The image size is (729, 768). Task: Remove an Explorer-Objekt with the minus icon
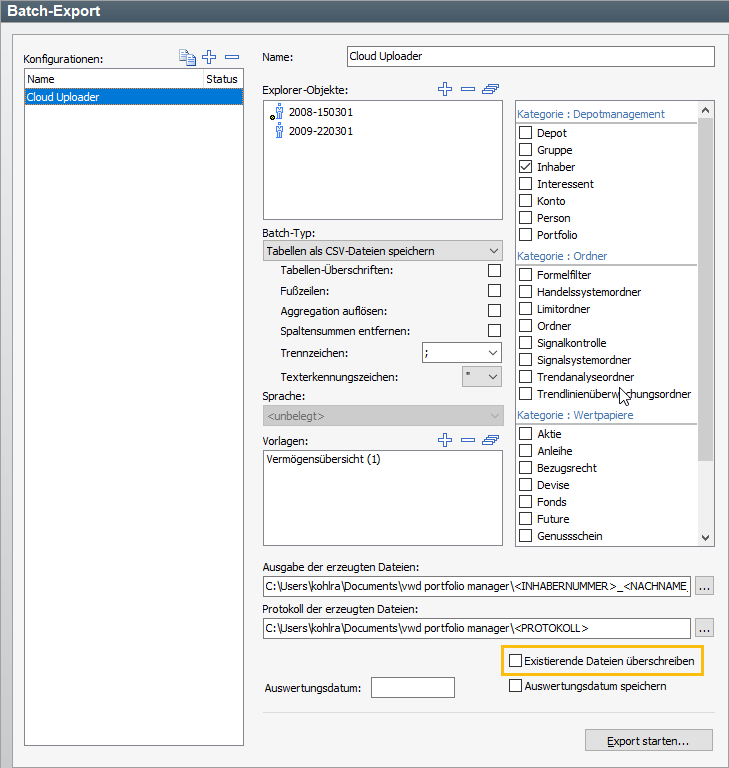tap(466, 90)
